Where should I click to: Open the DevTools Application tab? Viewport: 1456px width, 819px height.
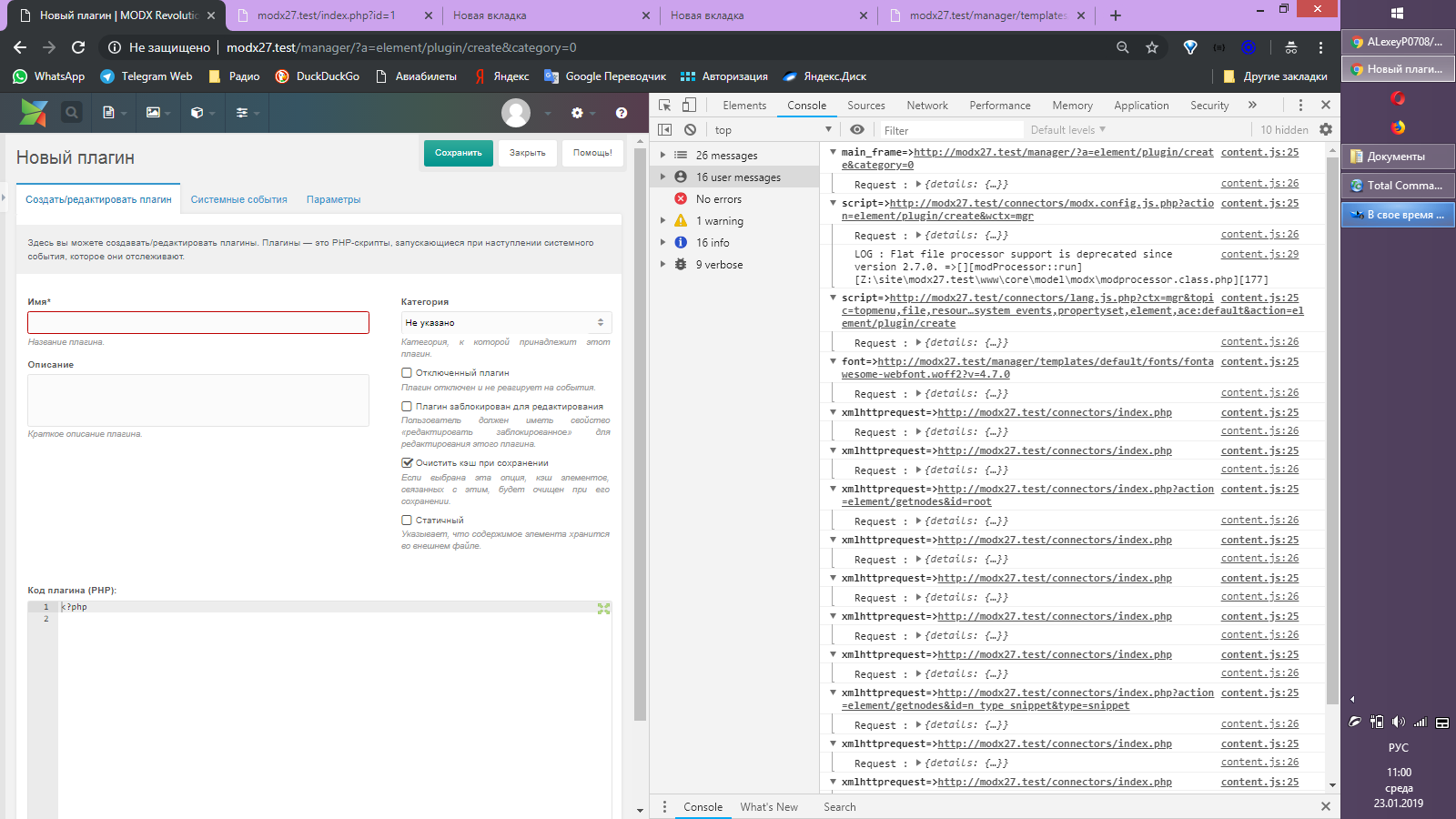coord(1141,106)
